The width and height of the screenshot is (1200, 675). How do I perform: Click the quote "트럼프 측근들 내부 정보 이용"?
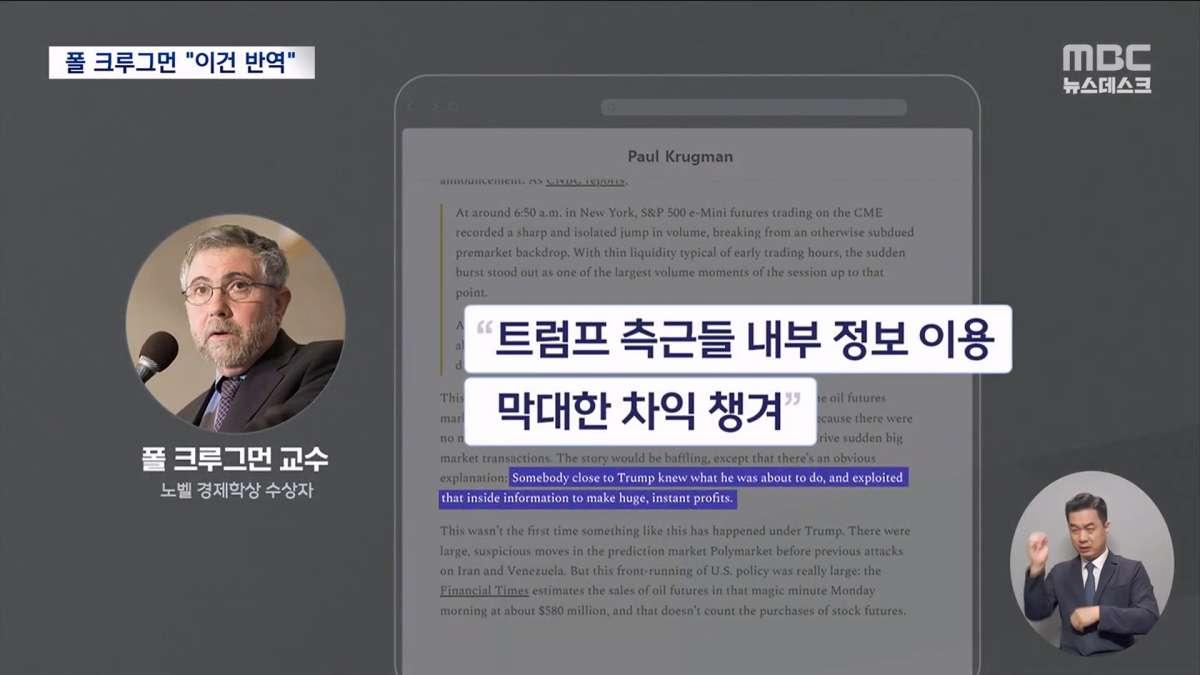click(x=739, y=340)
